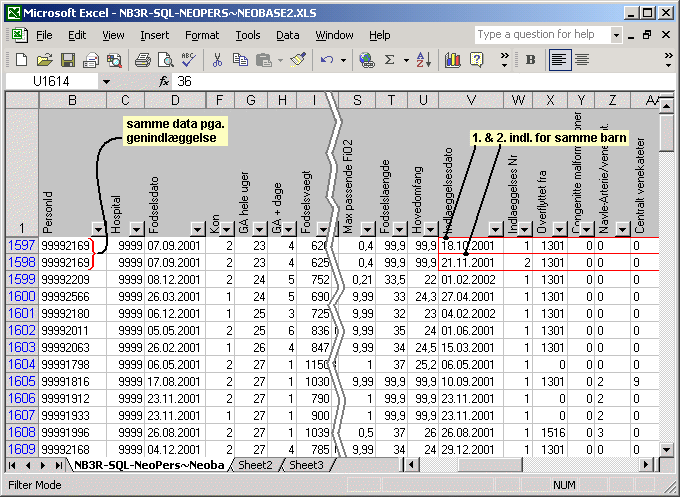Open a file with folder icon
Viewport: 680px width, 497px height.
pyautogui.click(x=44, y=59)
